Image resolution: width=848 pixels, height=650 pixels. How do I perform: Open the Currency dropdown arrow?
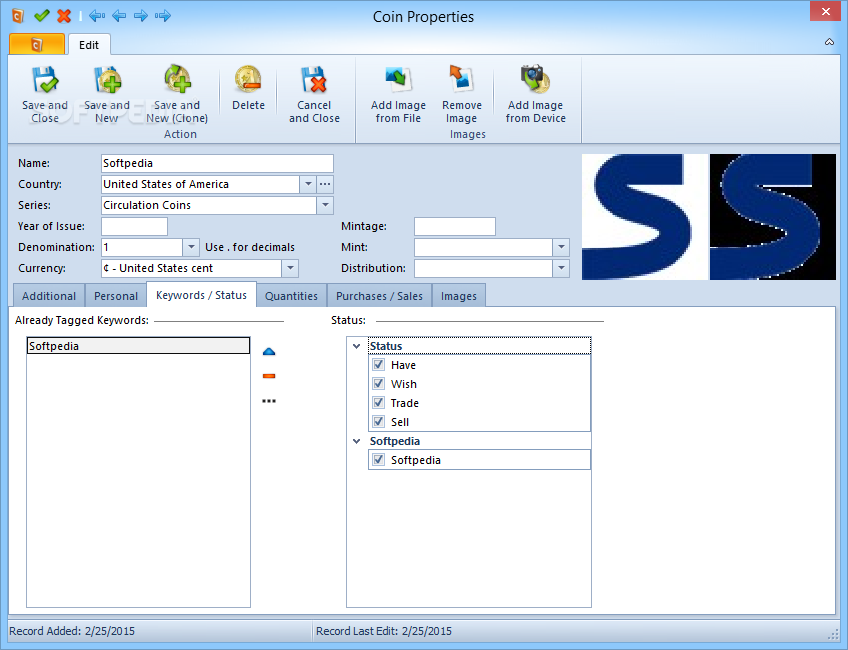(x=290, y=268)
